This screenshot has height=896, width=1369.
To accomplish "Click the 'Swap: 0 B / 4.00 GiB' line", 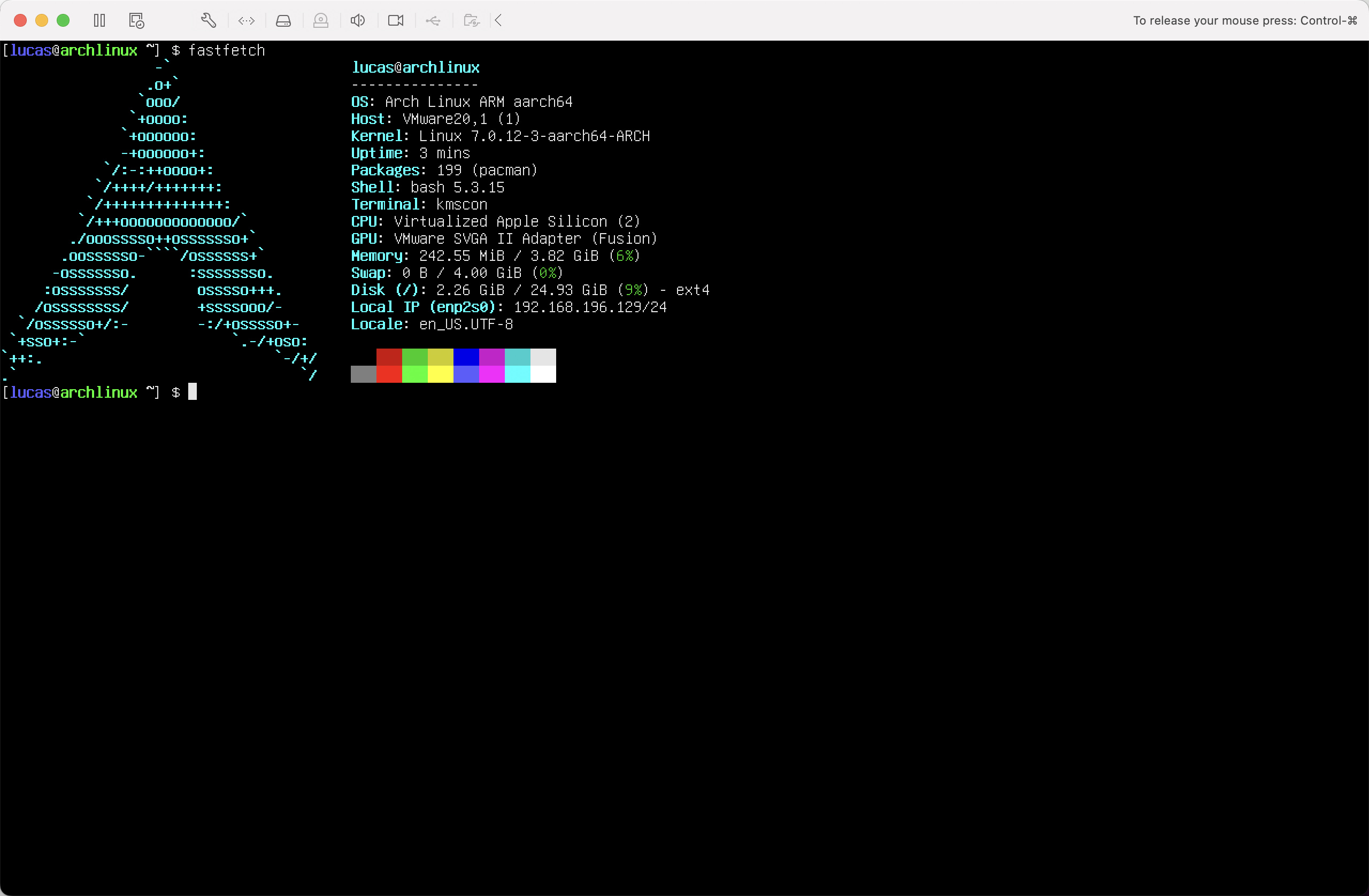I will tap(457, 273).
